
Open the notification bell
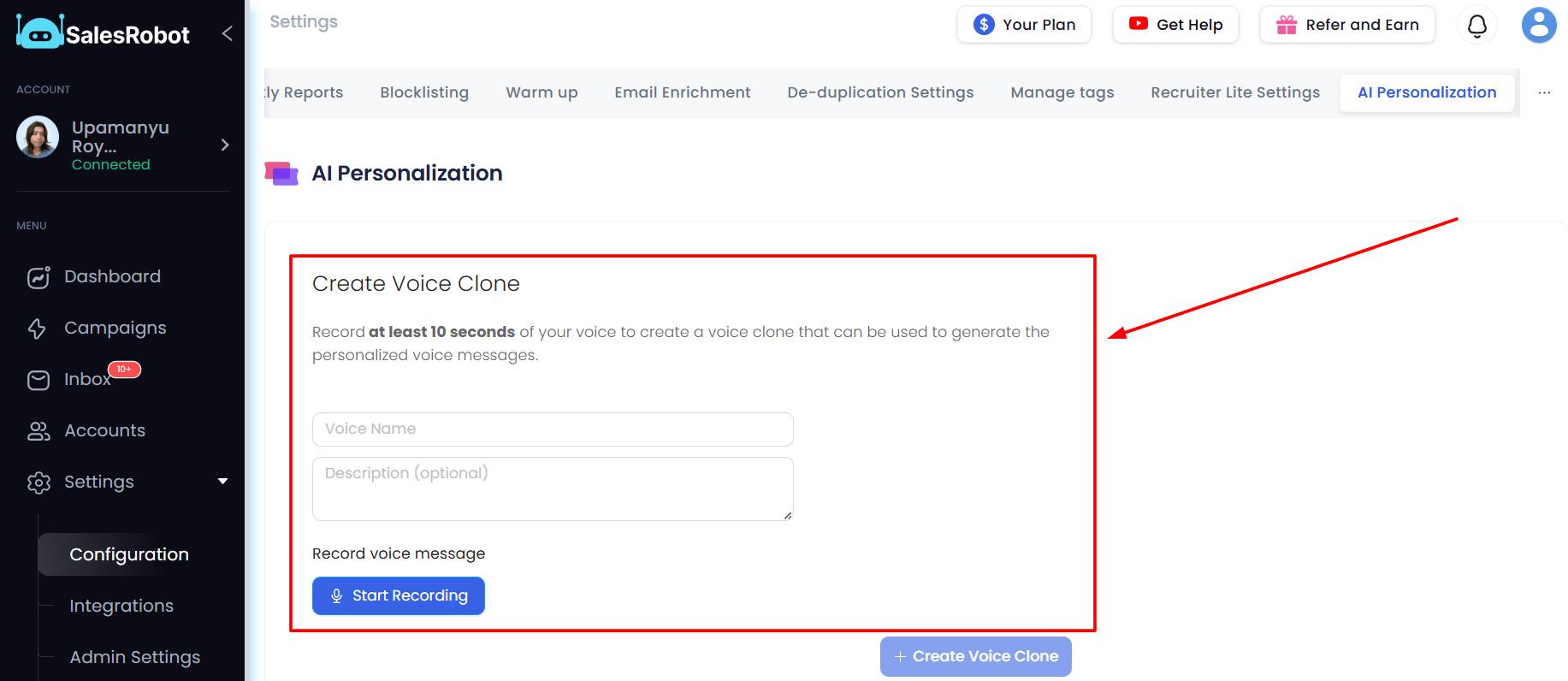click(1476, 27)
